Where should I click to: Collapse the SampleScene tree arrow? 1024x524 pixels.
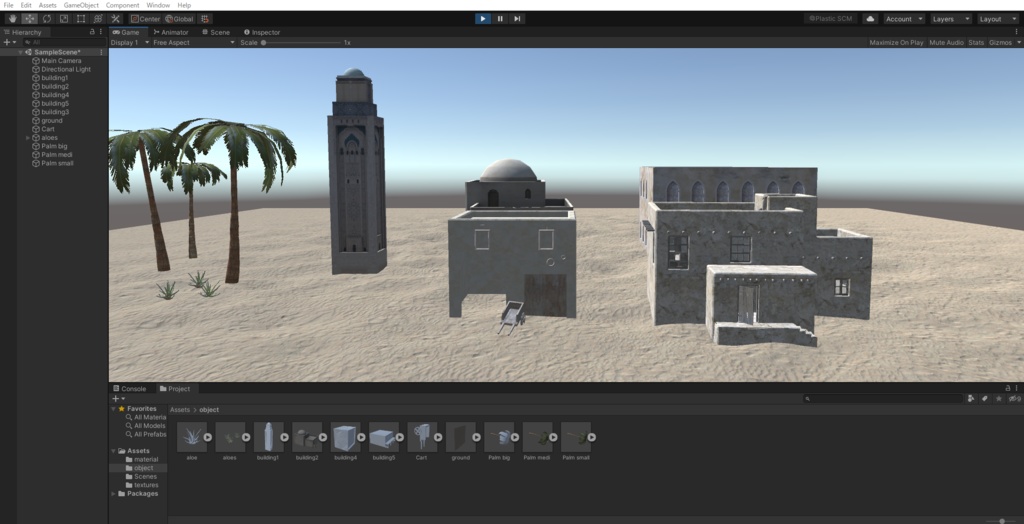pos(21,52)
